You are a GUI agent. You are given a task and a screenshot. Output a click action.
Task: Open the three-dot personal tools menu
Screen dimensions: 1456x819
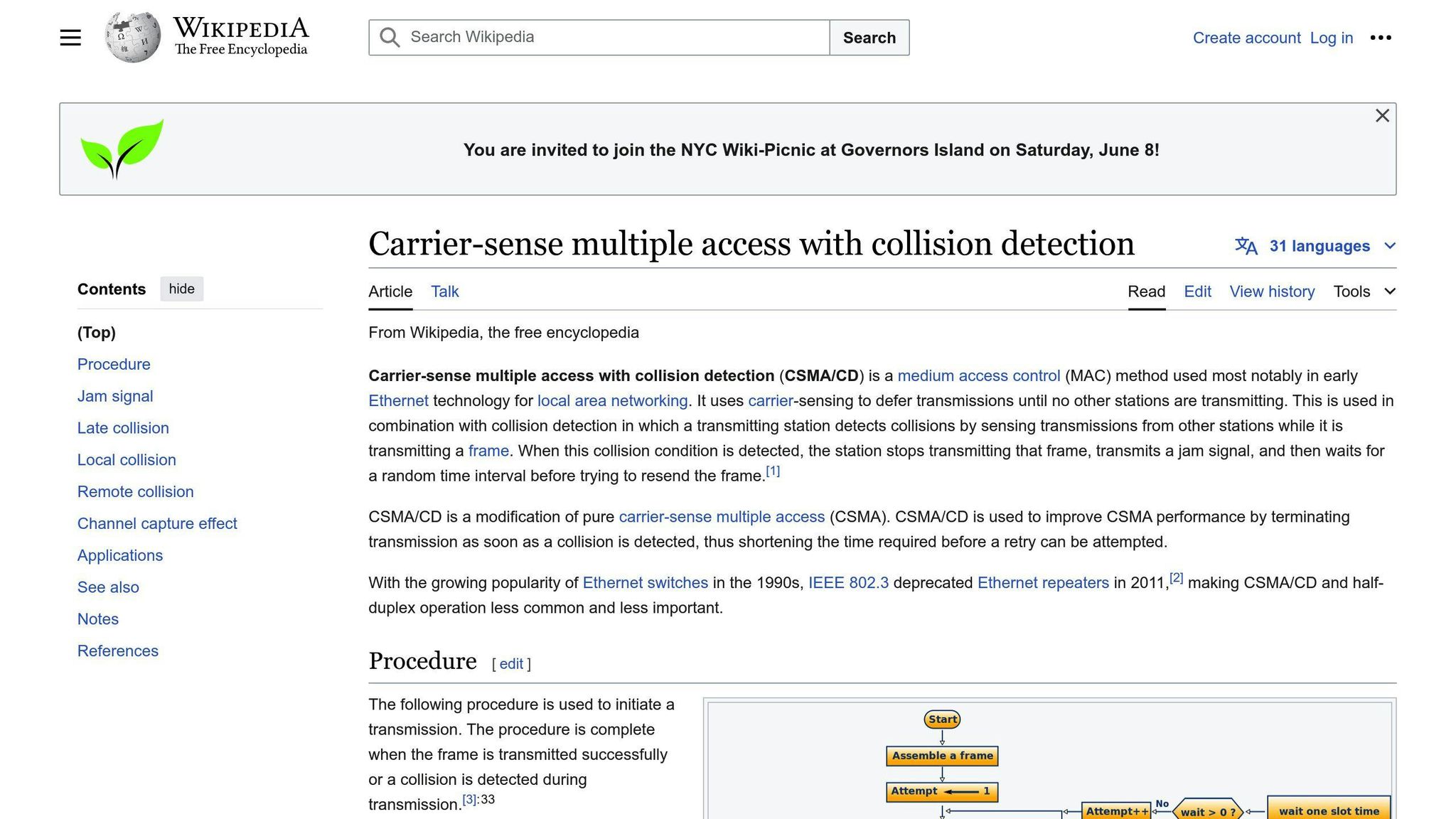(1380, 38)
